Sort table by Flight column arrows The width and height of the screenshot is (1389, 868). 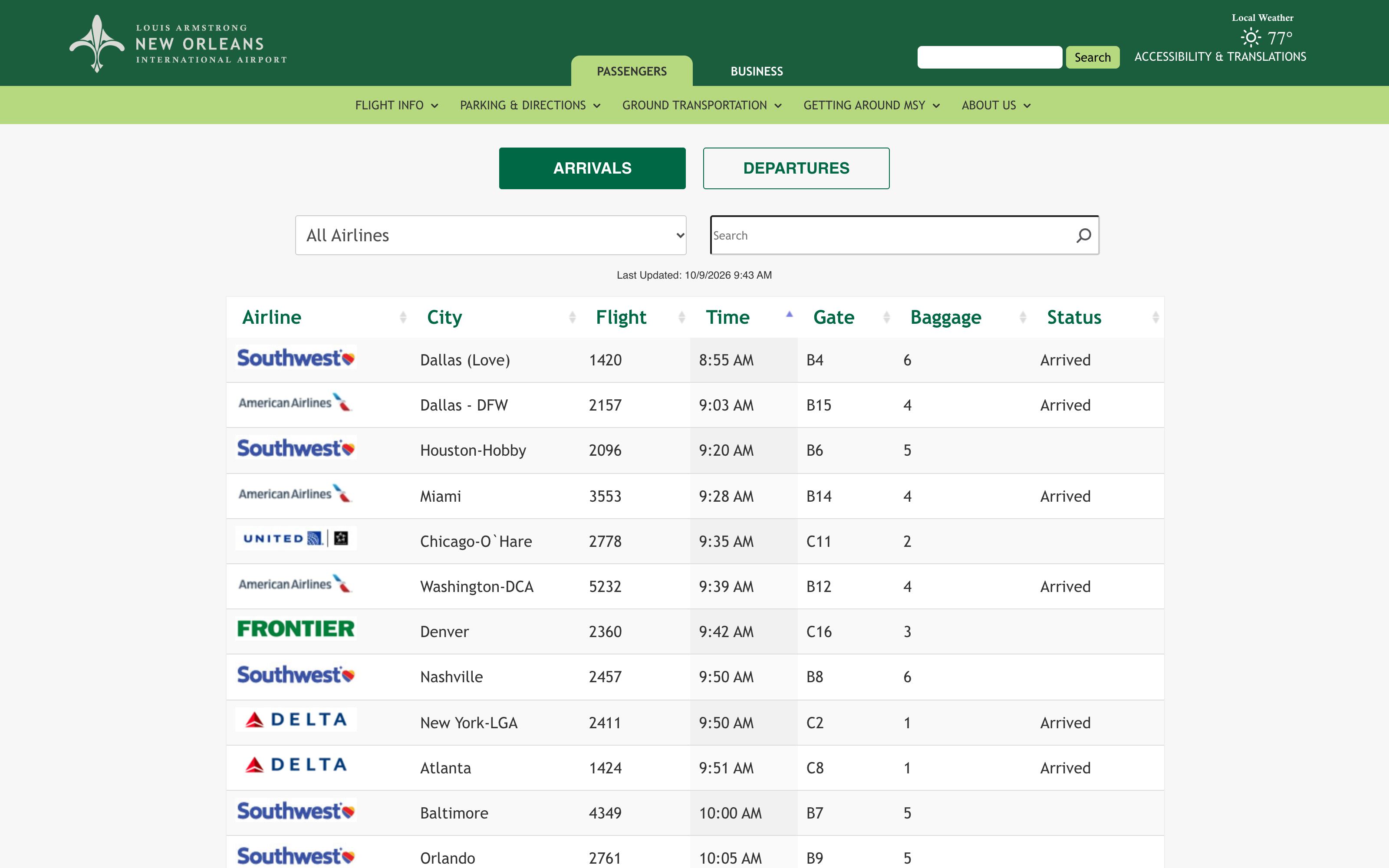(682, 317)
